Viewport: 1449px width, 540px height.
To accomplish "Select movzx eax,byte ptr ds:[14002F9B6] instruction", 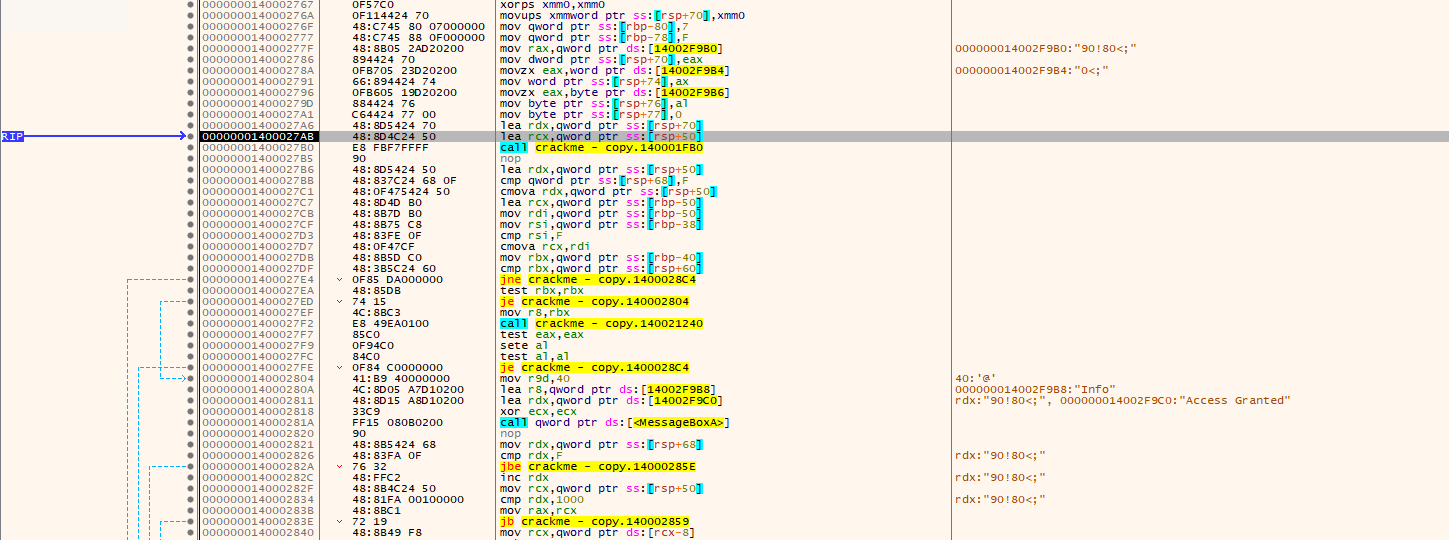I will (614, 92).
